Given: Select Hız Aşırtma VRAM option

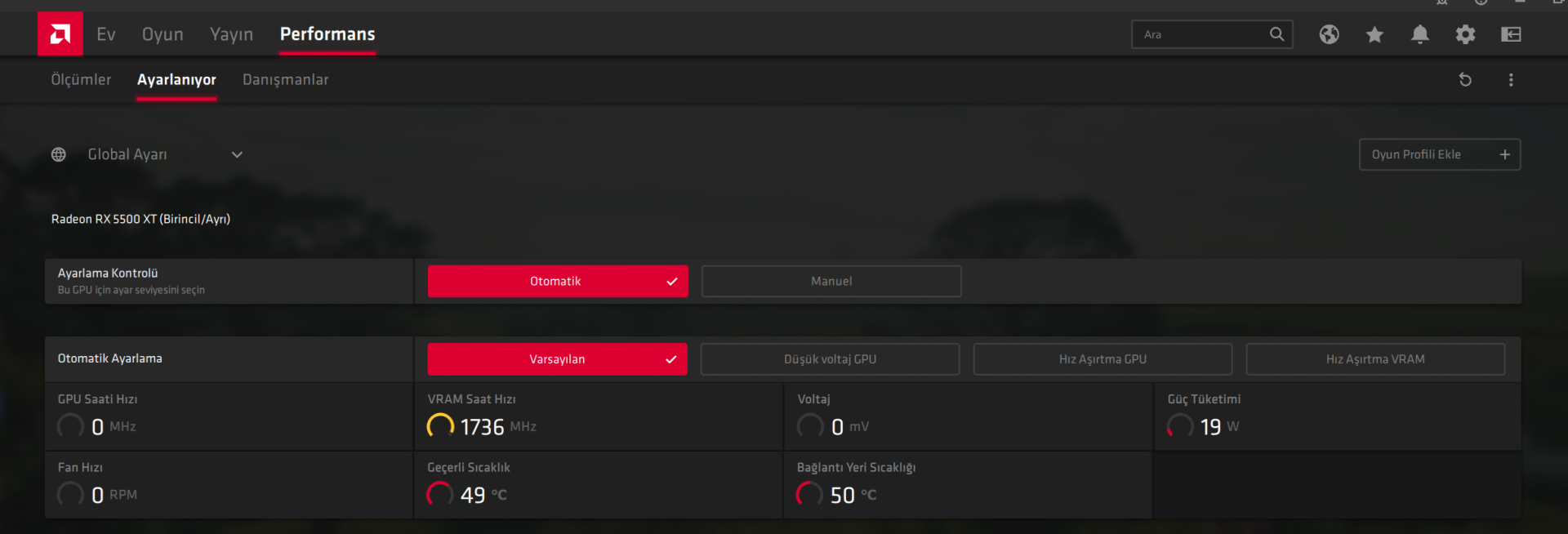Looking at the screenshot, I should (1375, 359).
